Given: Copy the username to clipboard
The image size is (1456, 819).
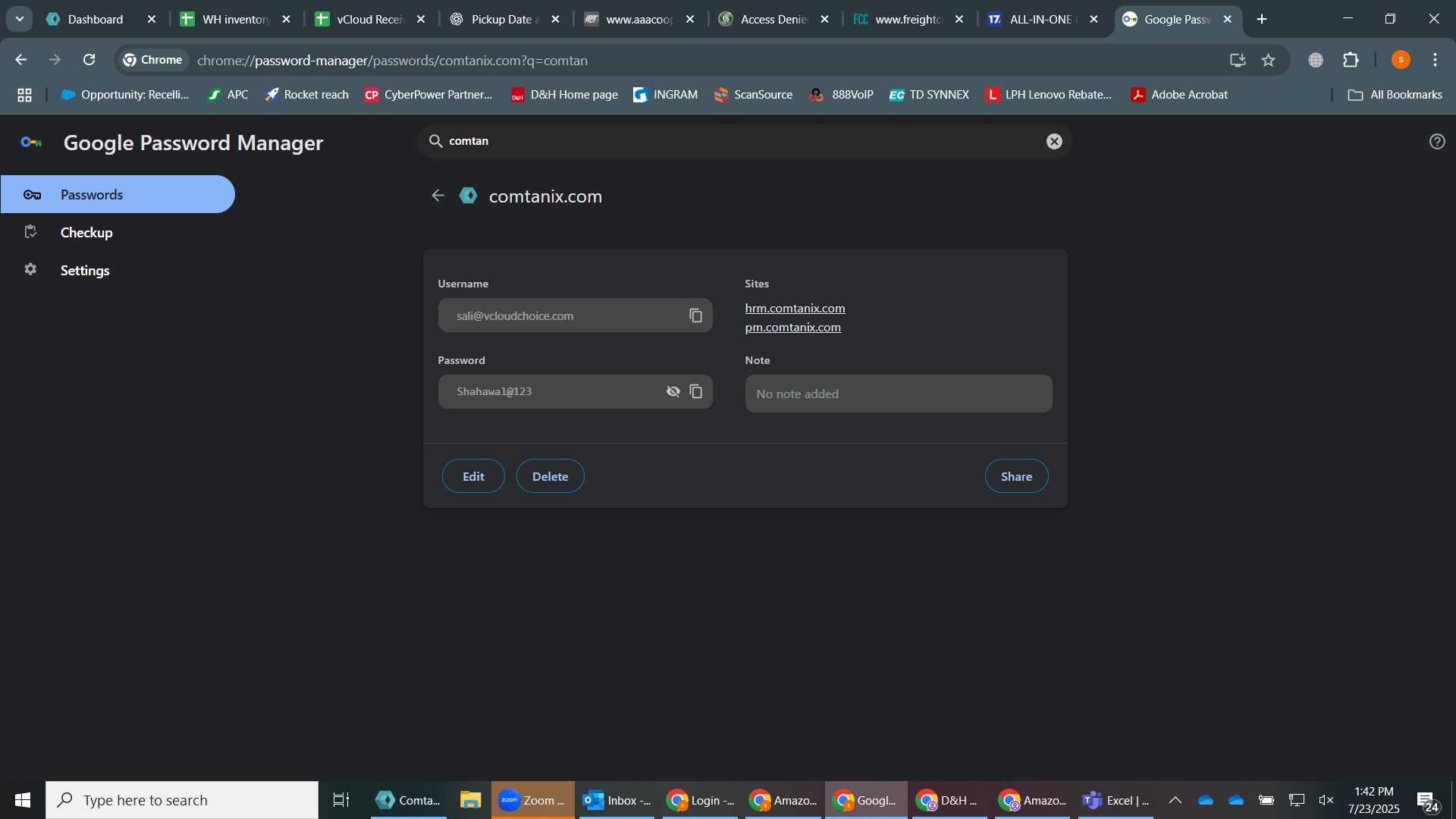Looking at the screenshot, I should coord(695,315).
